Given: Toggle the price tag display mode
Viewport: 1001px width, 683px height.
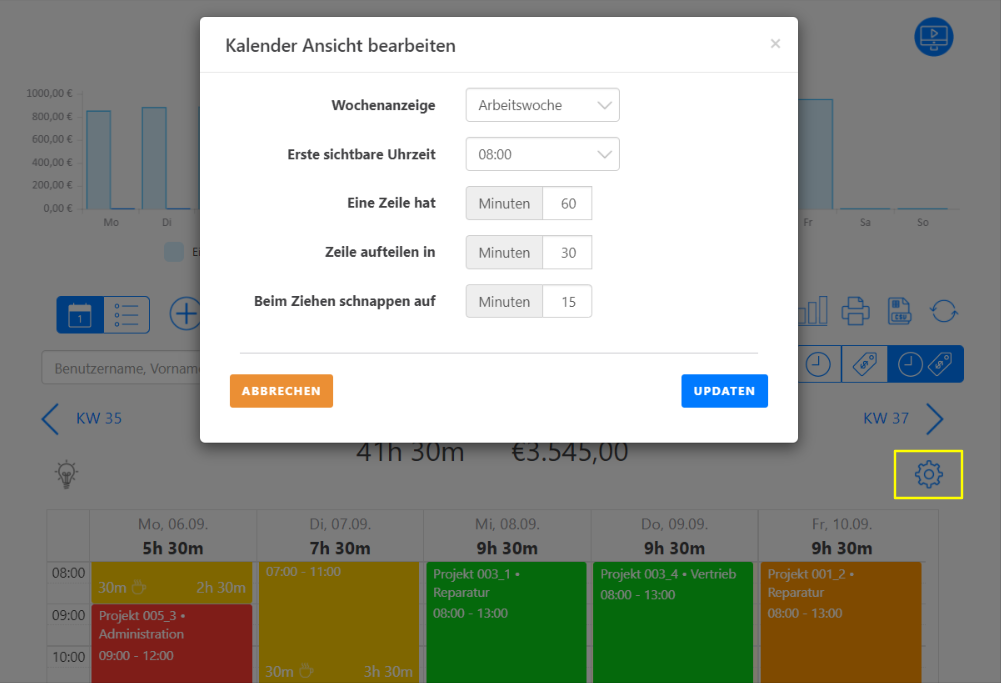Looking at the screenshot, I should coord(864,365).
